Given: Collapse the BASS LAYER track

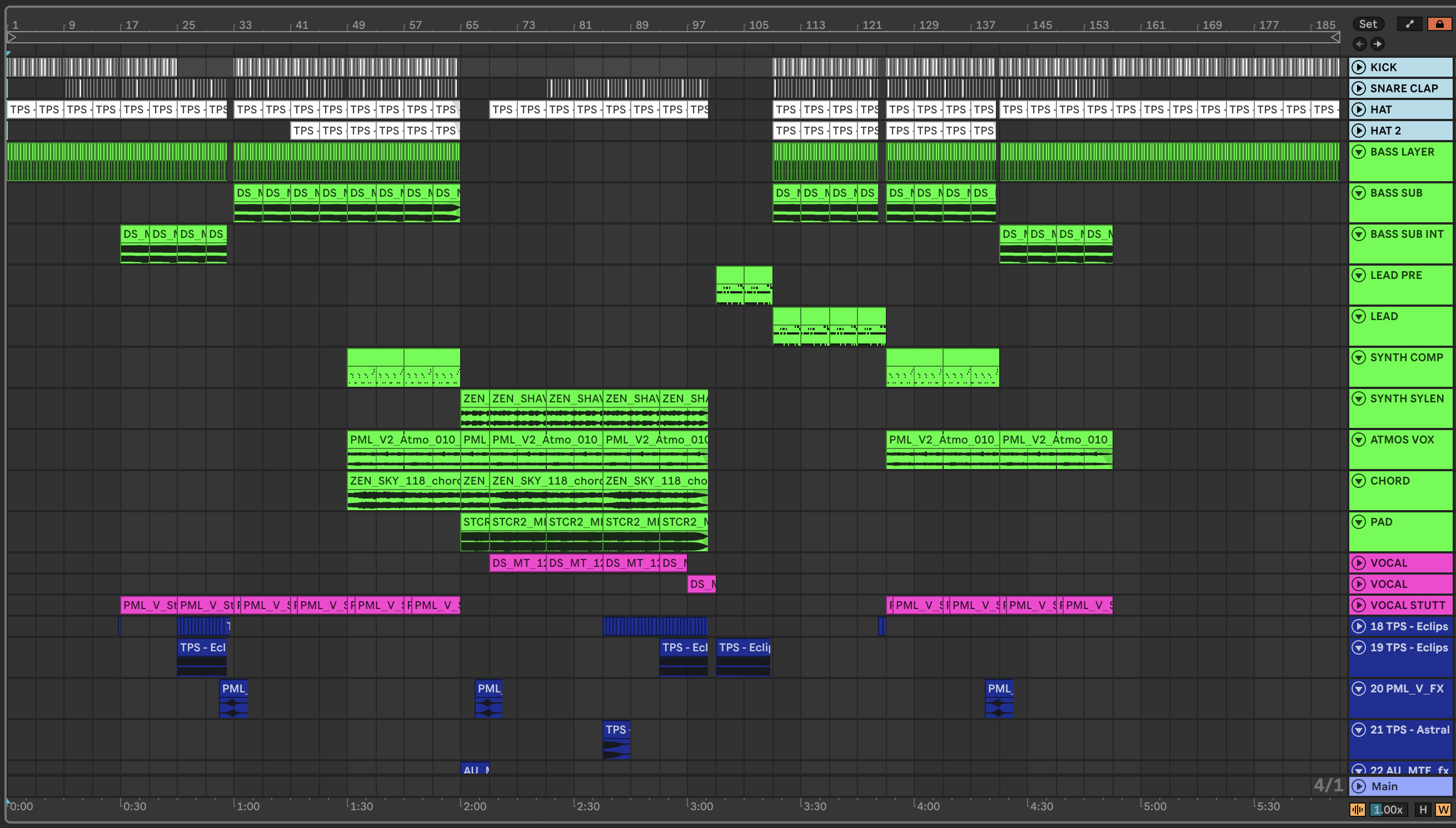Looking at the screenshot, I should coord(1358,152).
